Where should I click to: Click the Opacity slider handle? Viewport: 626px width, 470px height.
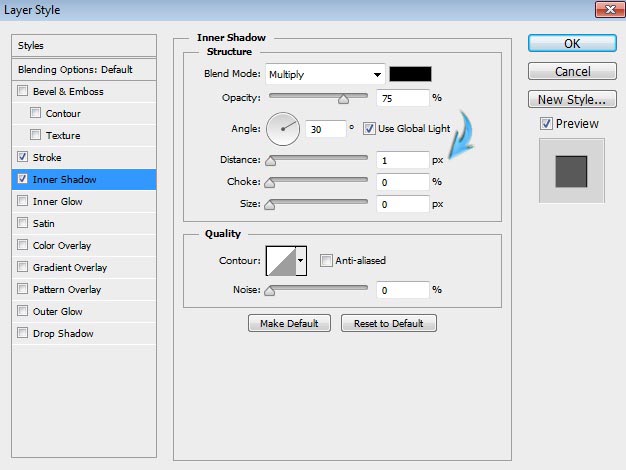tap(343, 99)
